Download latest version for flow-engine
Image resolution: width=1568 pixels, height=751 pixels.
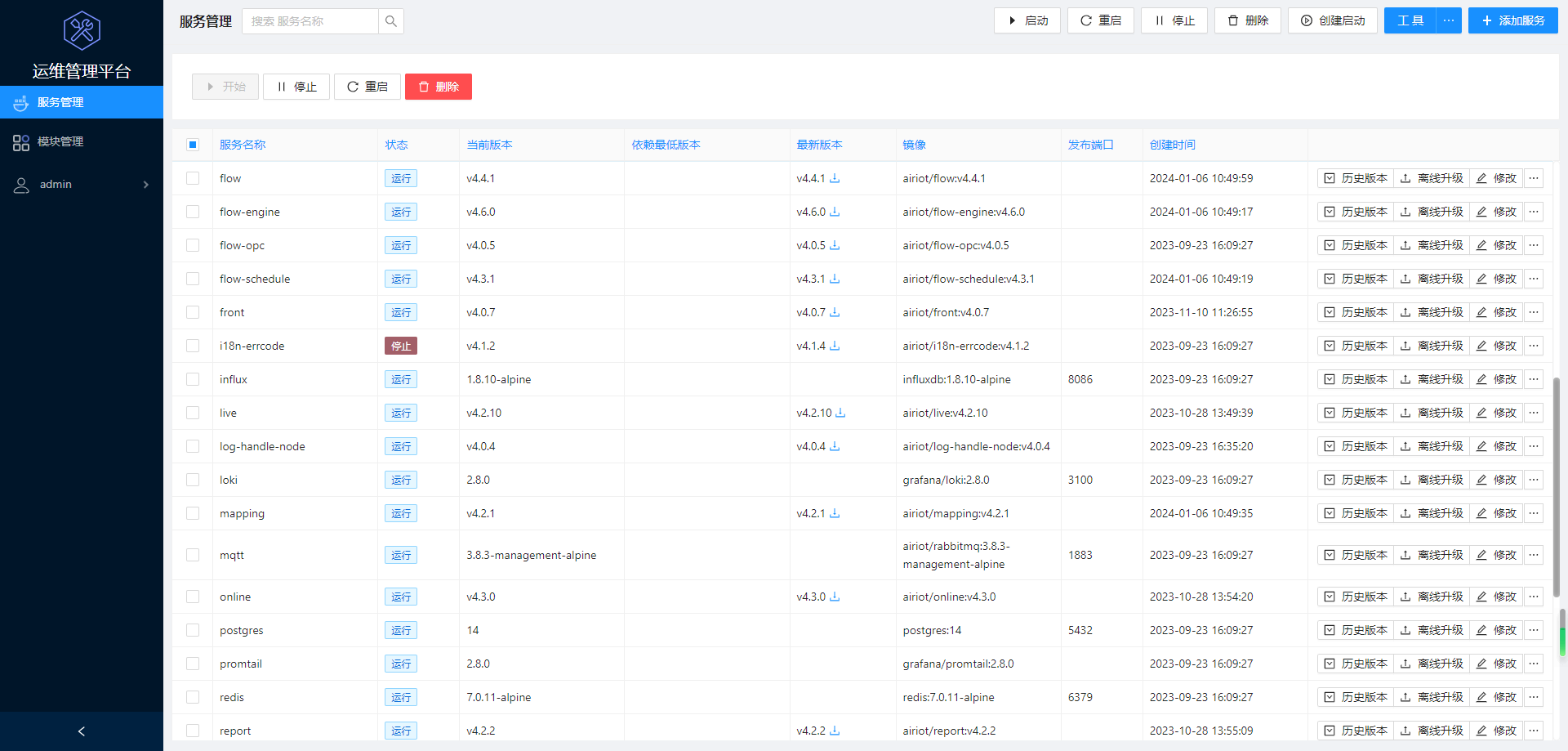835,212
